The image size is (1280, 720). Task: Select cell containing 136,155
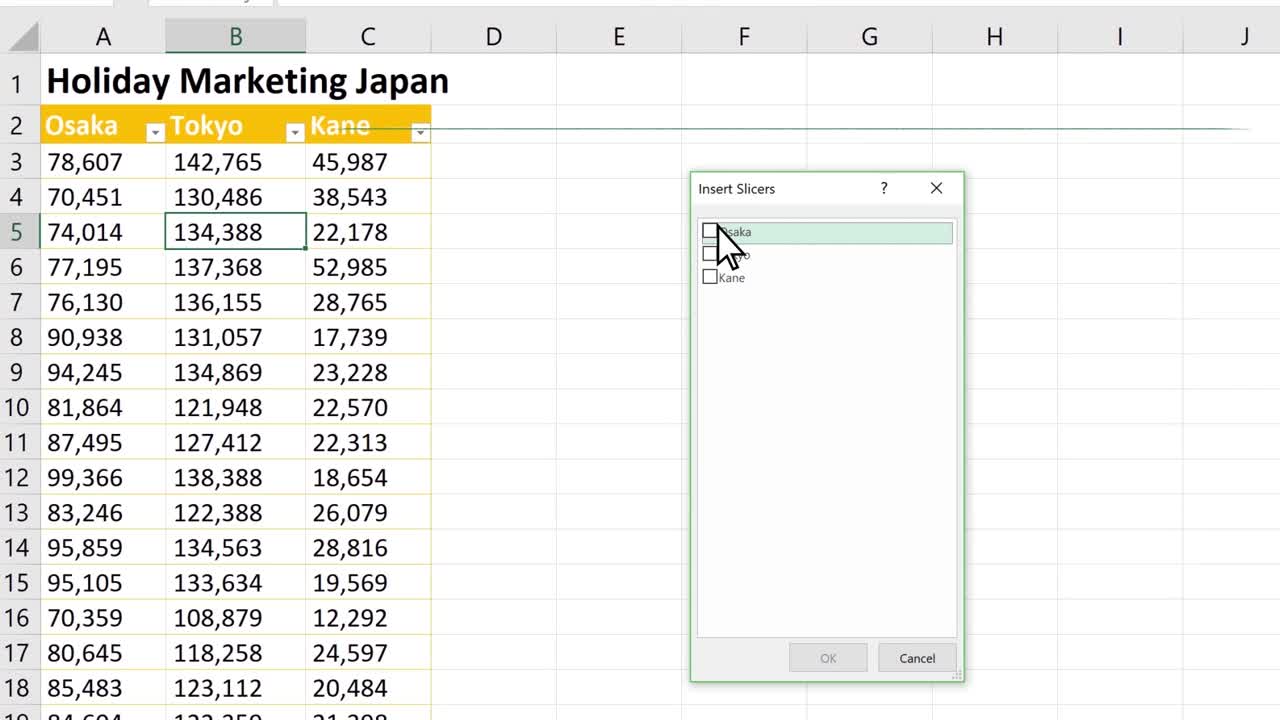point(235,302)
